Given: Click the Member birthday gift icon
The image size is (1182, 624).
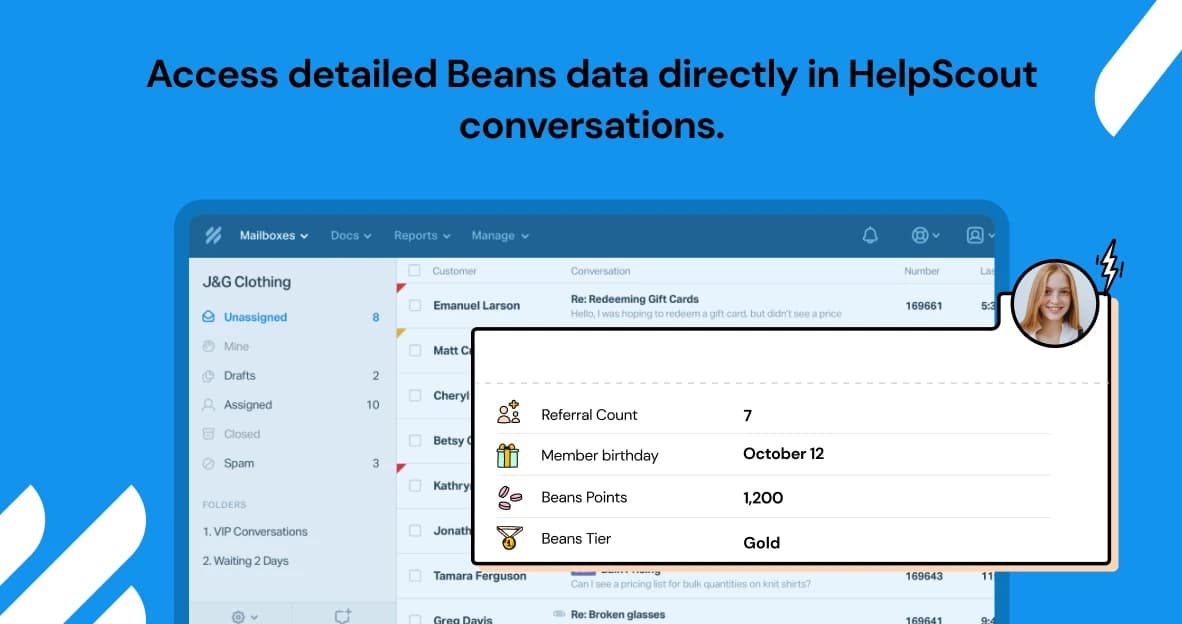Looking at the screenshot, I should 508,455.
